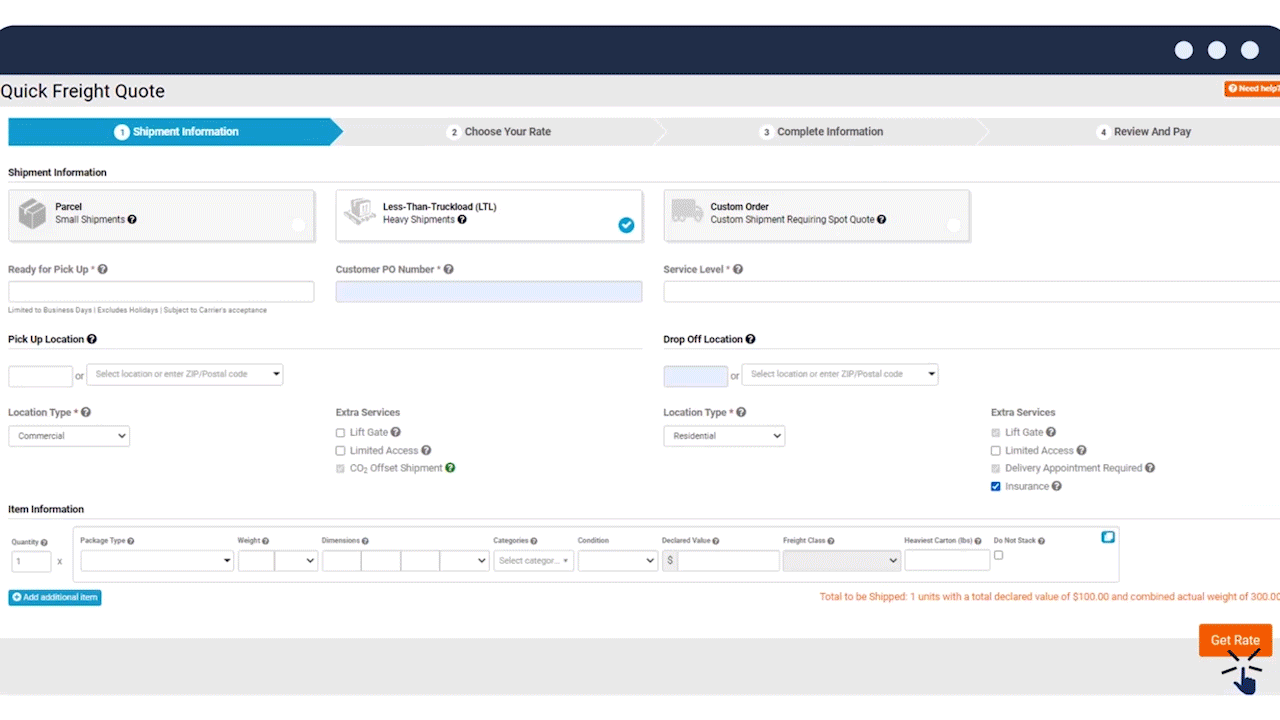This screenshot has width=1280, height=720.
Task: Go to the Review And Pay step
Action: point(1144,132)
